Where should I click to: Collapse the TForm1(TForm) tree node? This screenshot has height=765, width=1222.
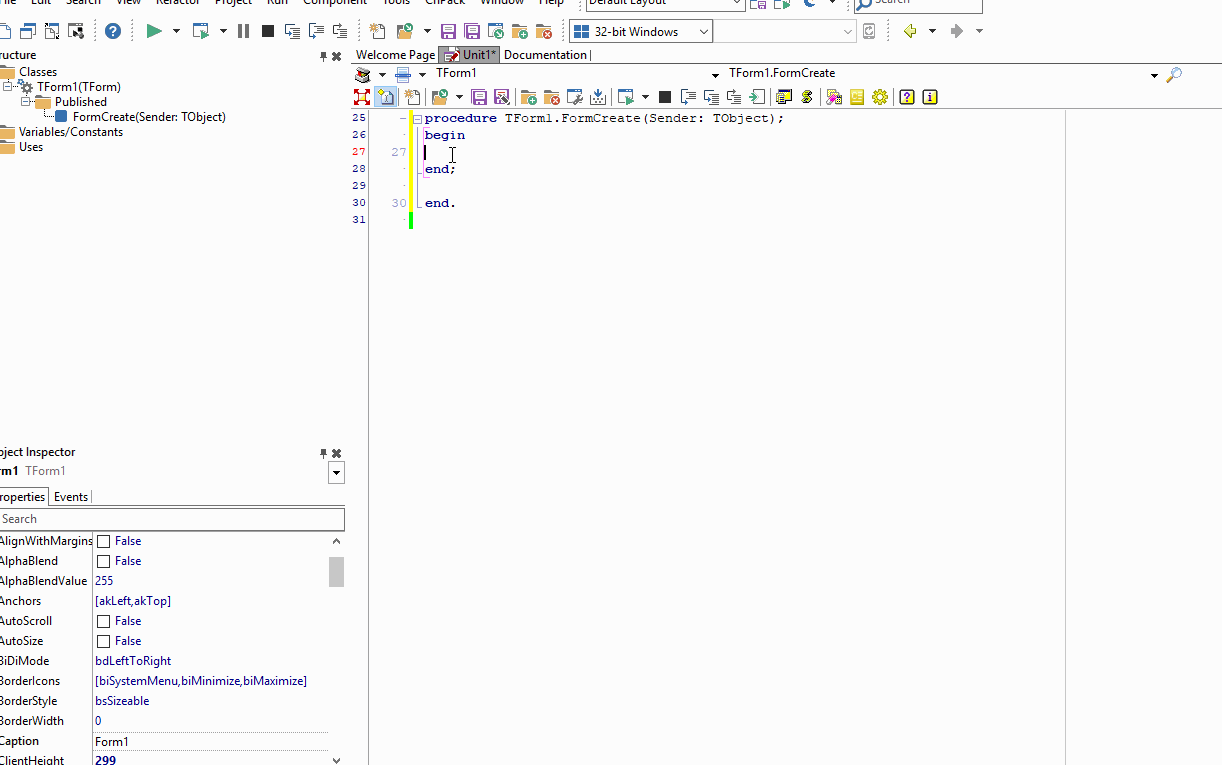(9, 87)
